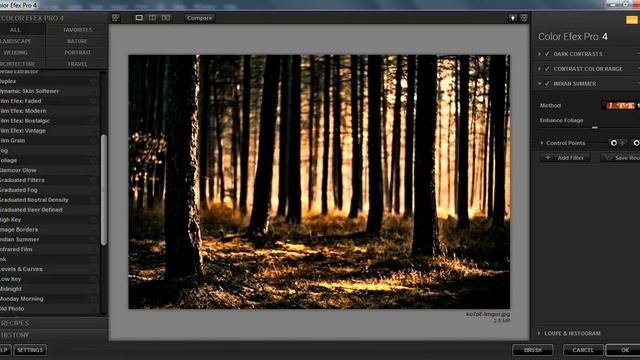Viewport: 640px width, 360px height.
Task: Click the Add Filter button
Action: (565, 158)
